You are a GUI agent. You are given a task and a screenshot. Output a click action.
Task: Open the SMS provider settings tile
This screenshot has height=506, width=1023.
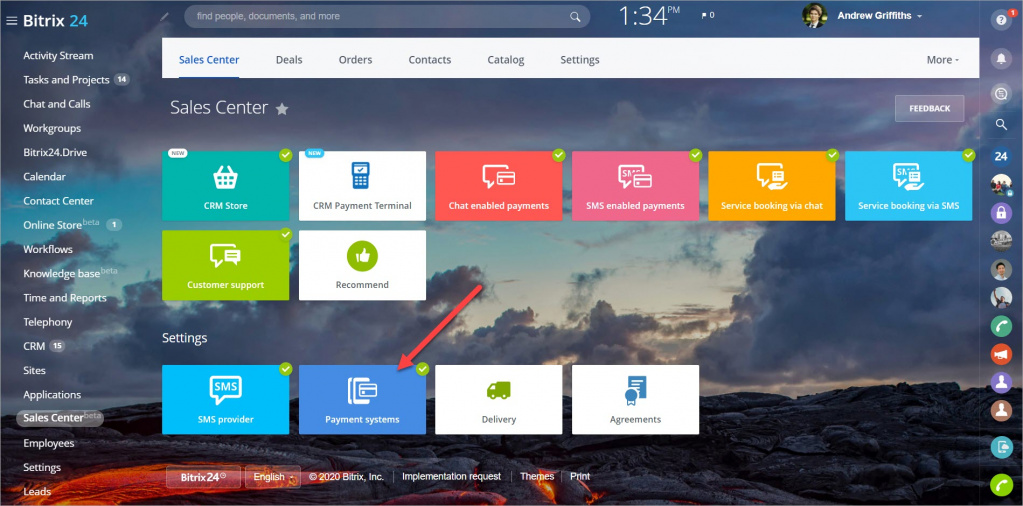[x=226, y=400]
